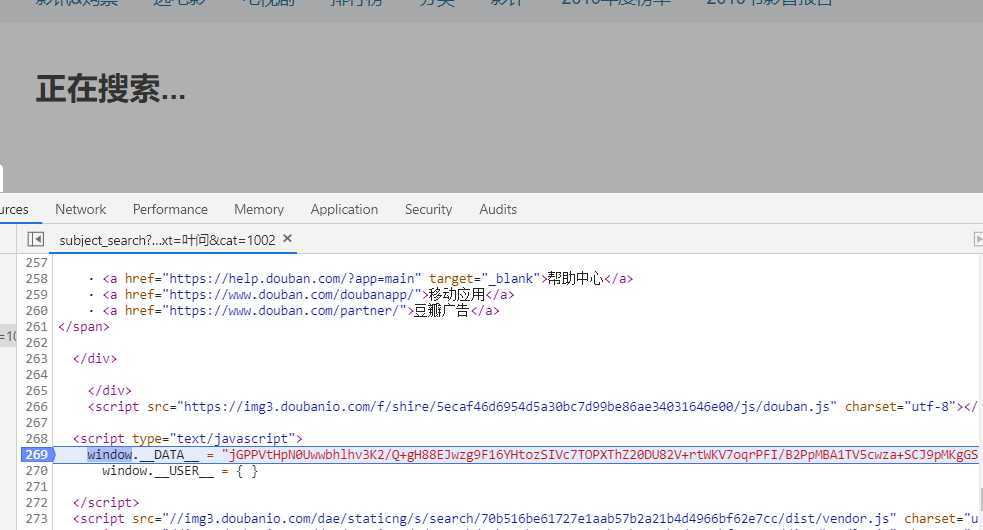
Task: Select the Application tab
Action: tap(344, 209)
